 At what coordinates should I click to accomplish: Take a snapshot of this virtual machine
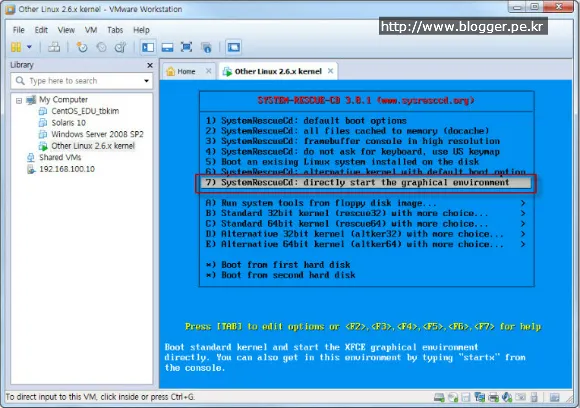(x=82, y=47)
